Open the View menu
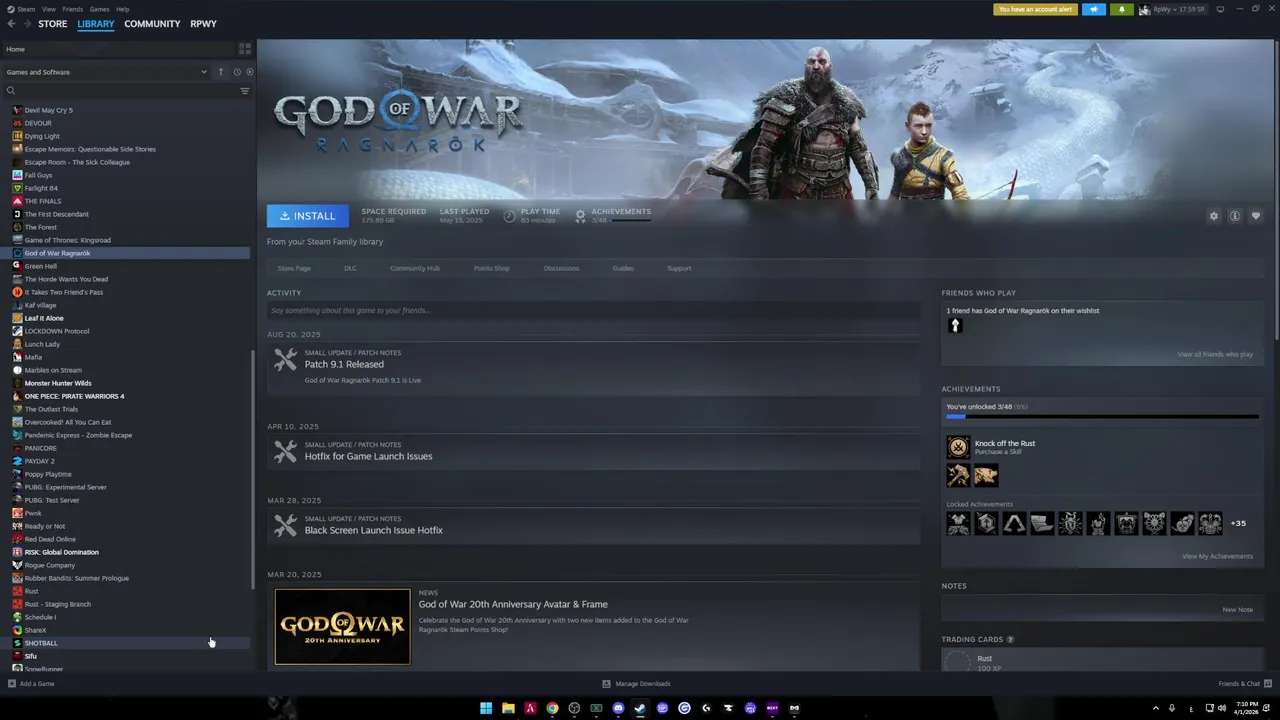Image resolution: width=1280 pixels, height=720 pixels. pyautogui.click(x=48, y=9)
